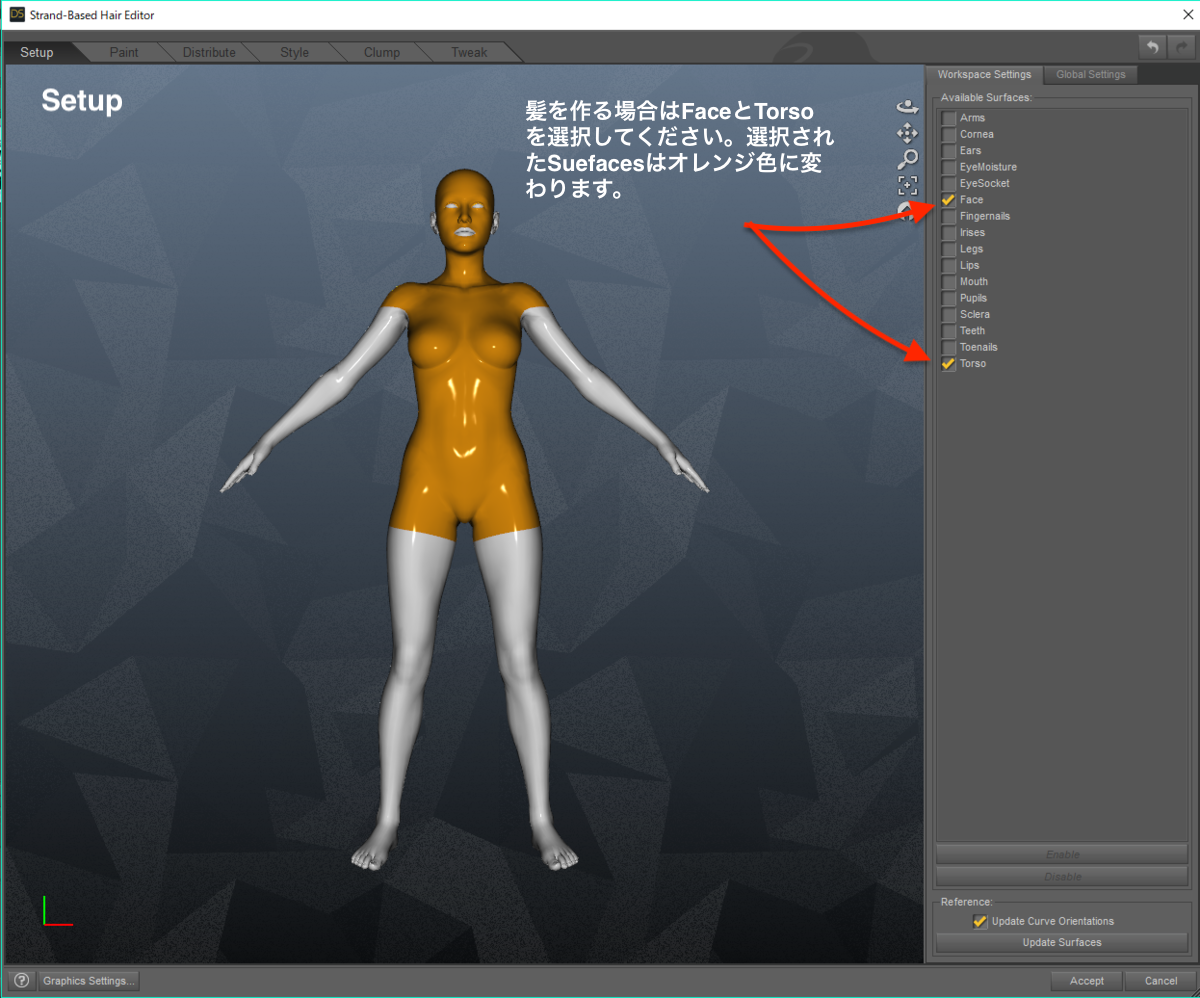Switch to the Style tab
Image resolution: width=1200 pixels, height=998 pixels.
coord(295,52)
